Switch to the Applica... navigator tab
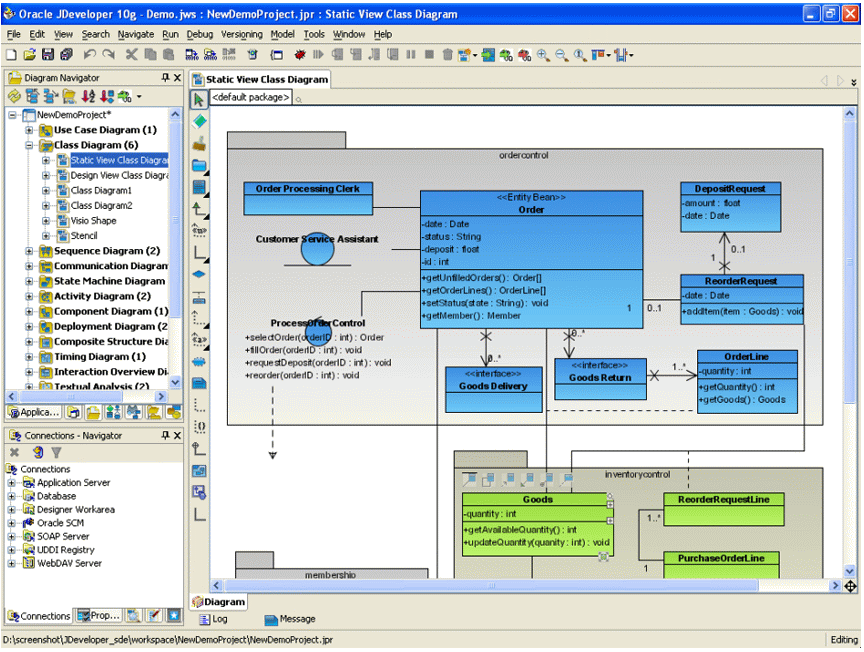The image size is (864, 652). [x=34, y=412]
